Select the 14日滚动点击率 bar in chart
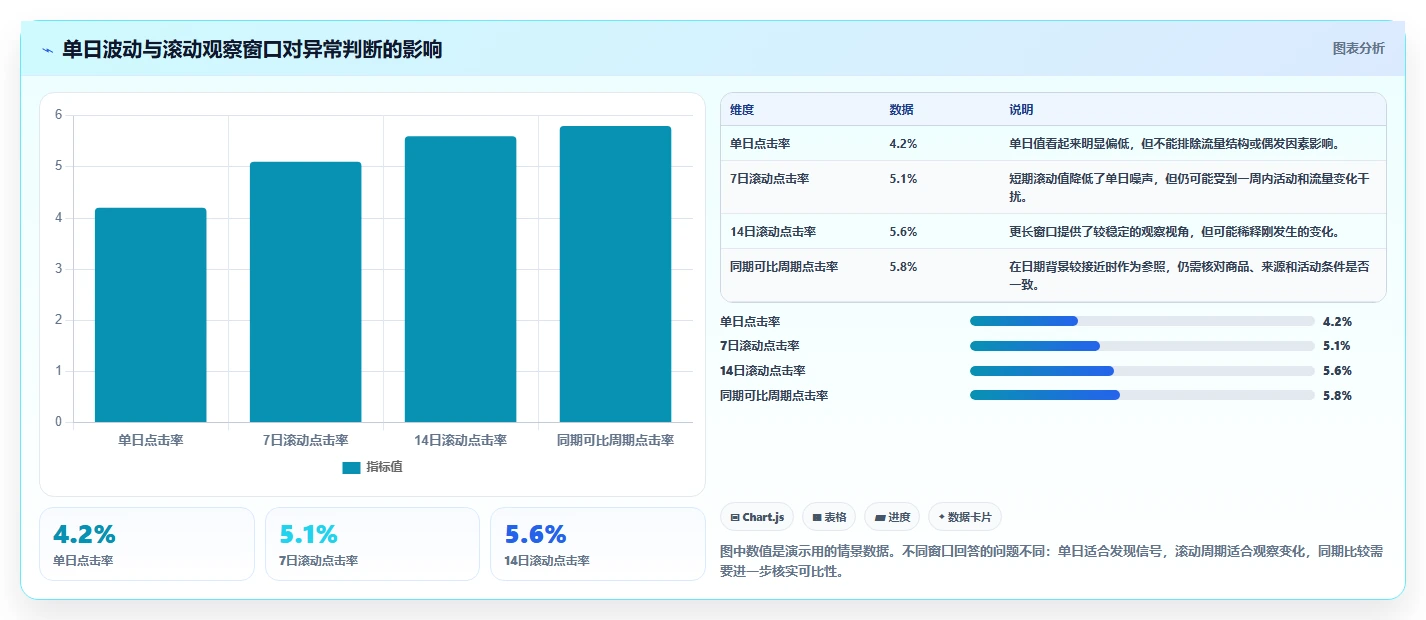Screen dimensions: 1426x620 tap(460, 279)
